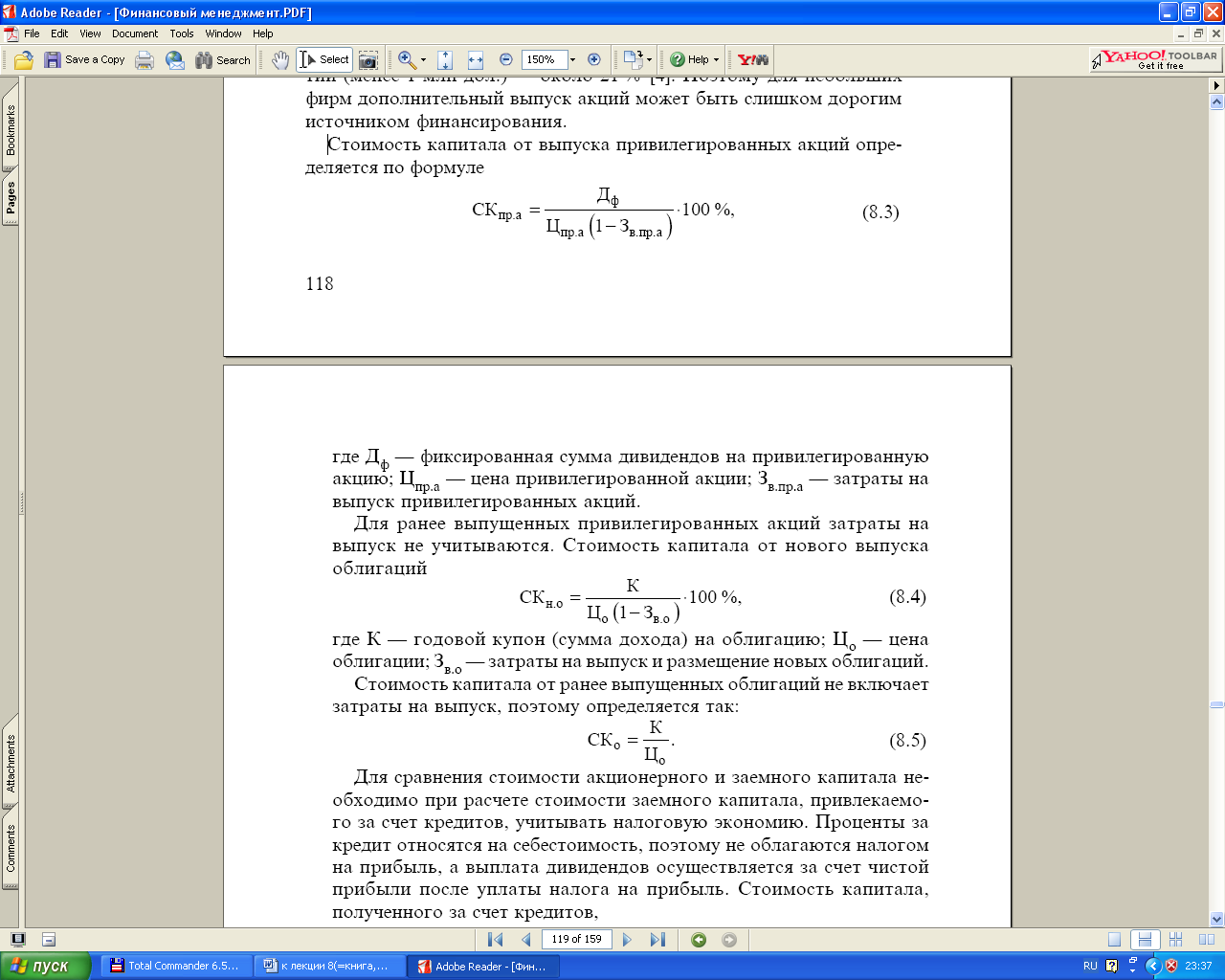This screenshot has width=1225, height=980.
Task: Switch to Facing pages layout
Action: (1206, 940)
